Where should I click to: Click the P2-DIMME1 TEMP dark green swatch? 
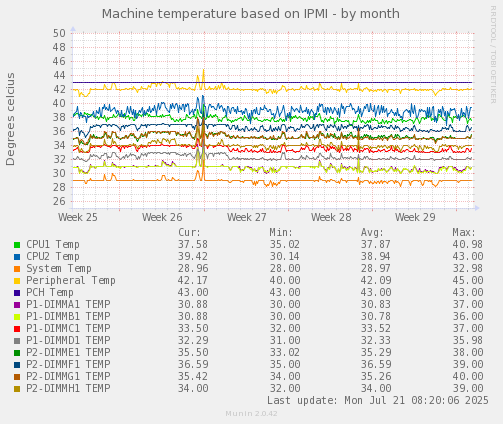17,353
